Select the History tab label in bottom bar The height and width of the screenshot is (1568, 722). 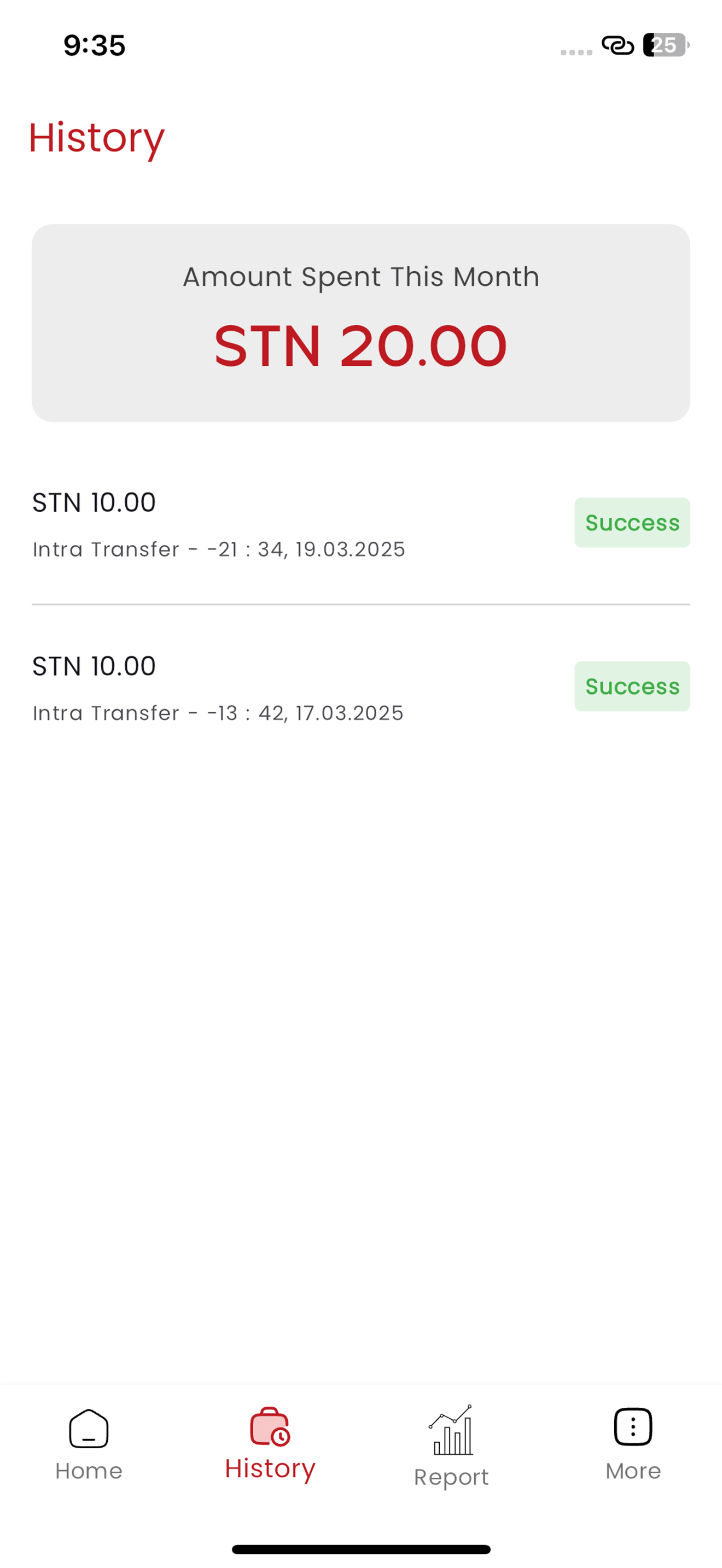pos(270,1469)
